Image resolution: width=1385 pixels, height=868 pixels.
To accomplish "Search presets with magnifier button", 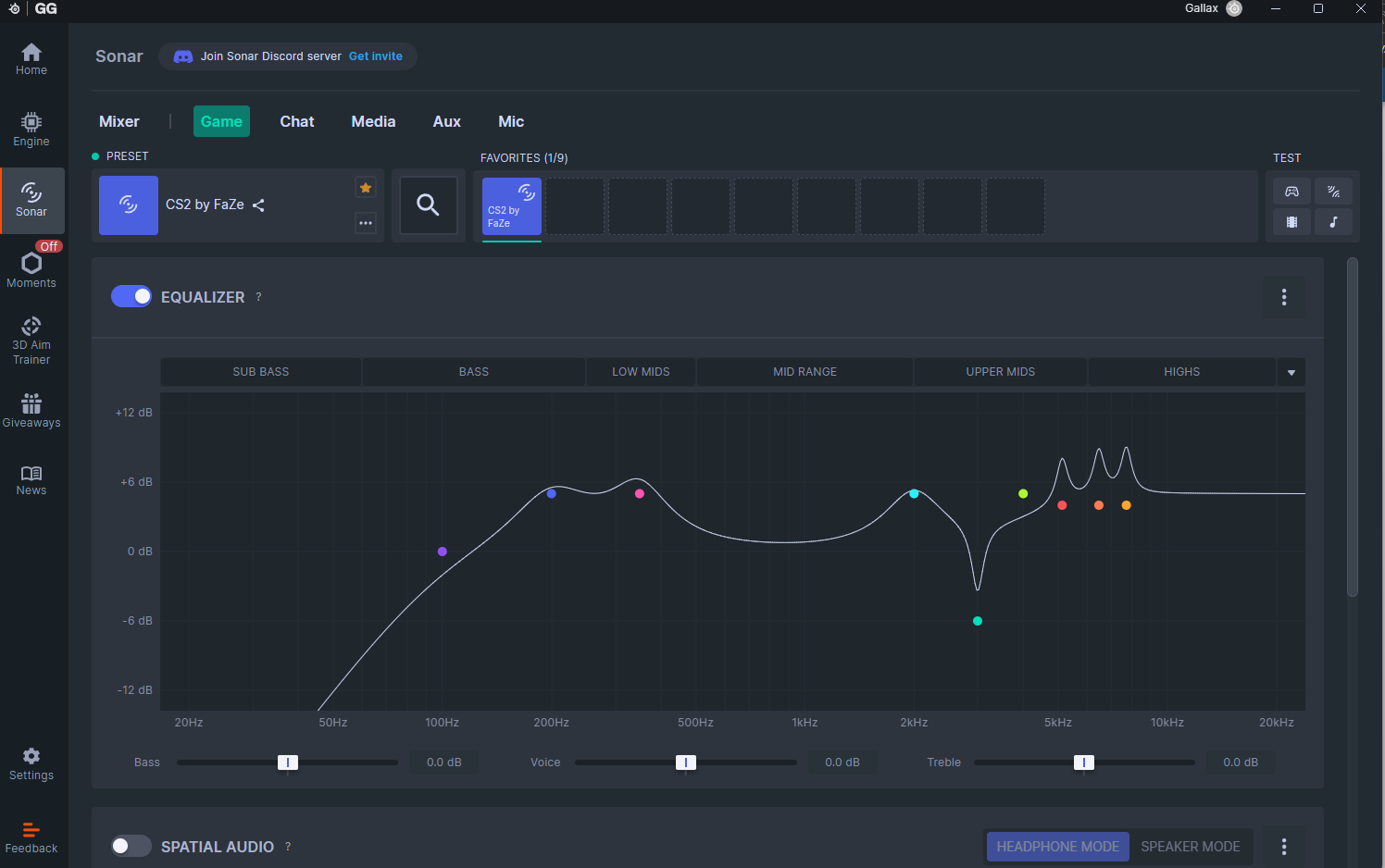I will [x=428, y=205].
